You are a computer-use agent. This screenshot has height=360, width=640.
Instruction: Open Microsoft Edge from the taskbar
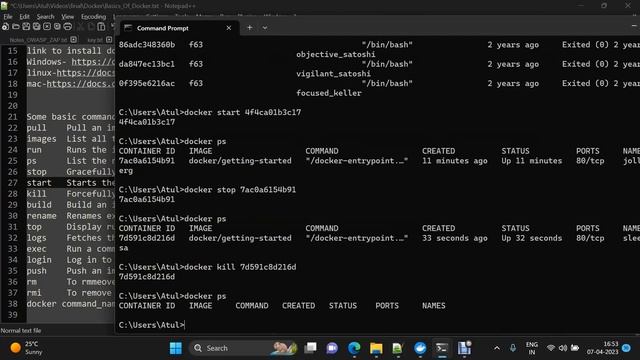354,348
